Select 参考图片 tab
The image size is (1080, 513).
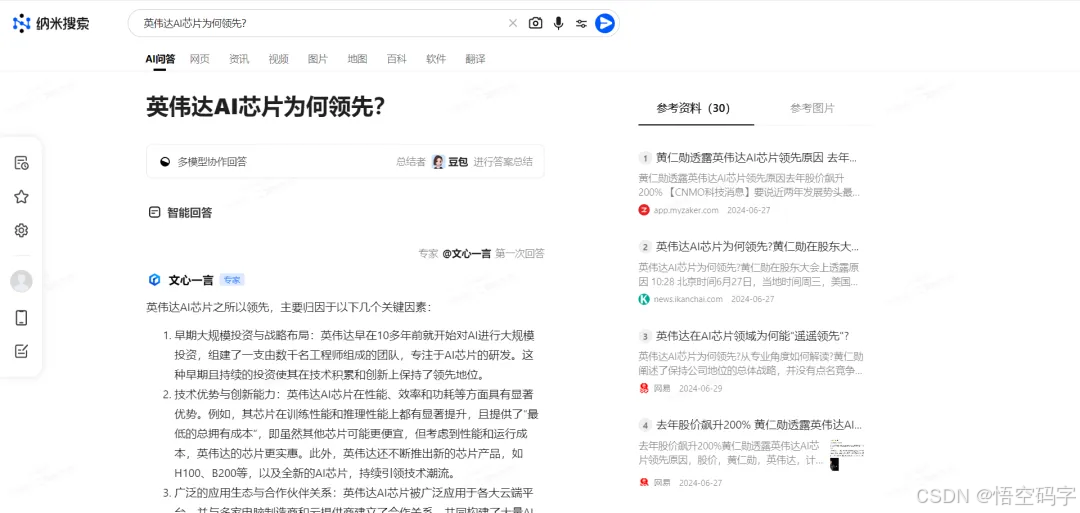click(x=812, y=108)
